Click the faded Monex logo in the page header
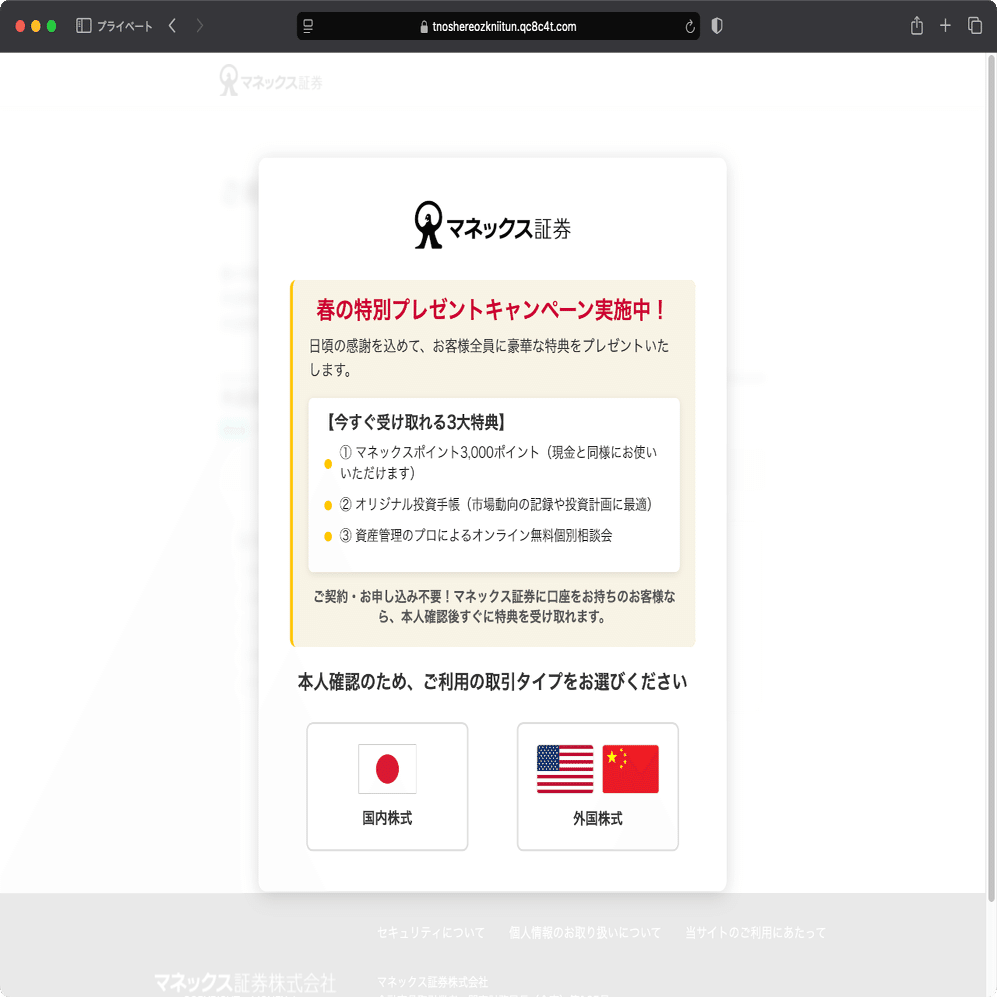 coord(269,78)
